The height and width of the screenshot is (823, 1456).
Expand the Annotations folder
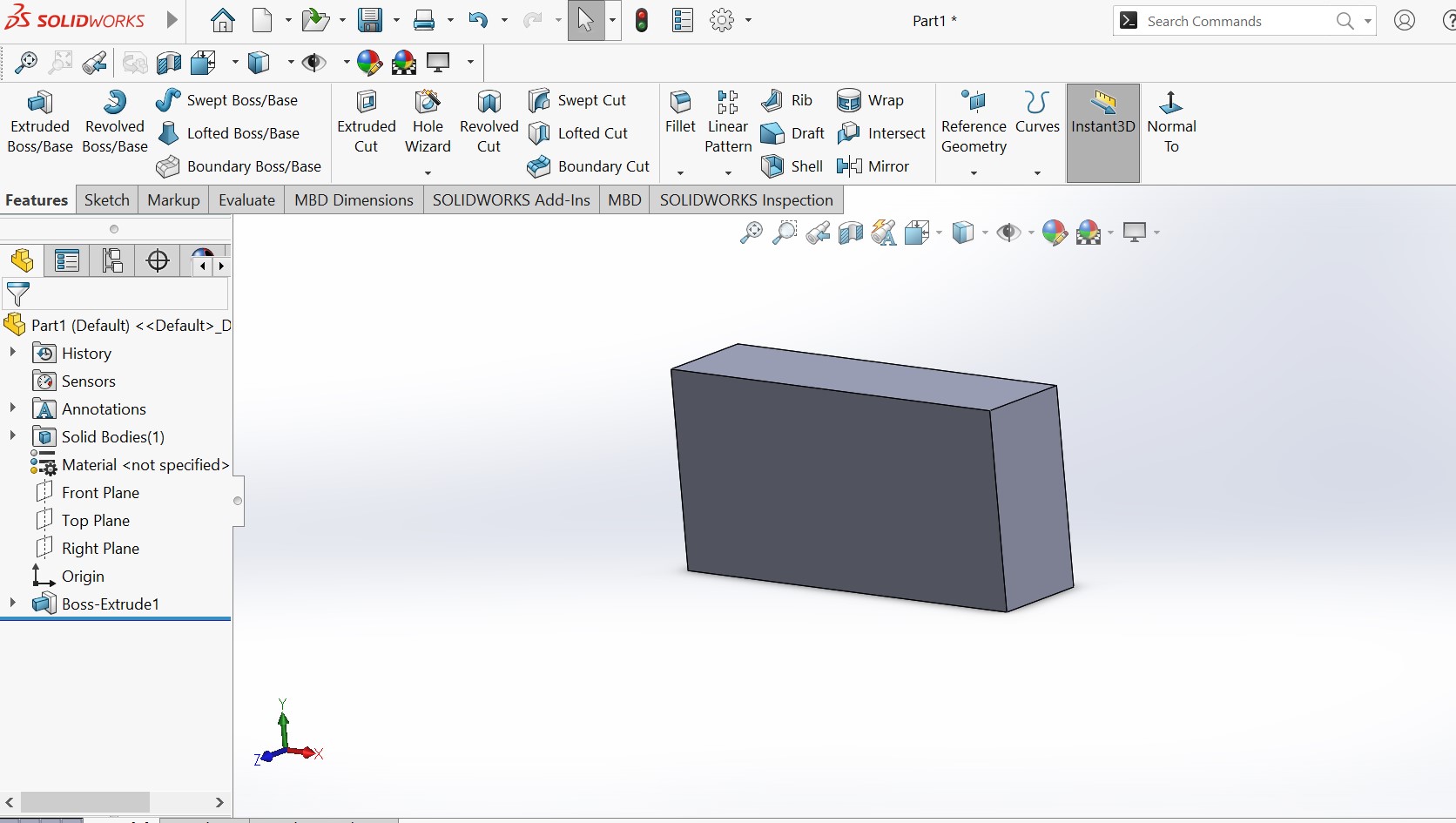click(12, 408)
